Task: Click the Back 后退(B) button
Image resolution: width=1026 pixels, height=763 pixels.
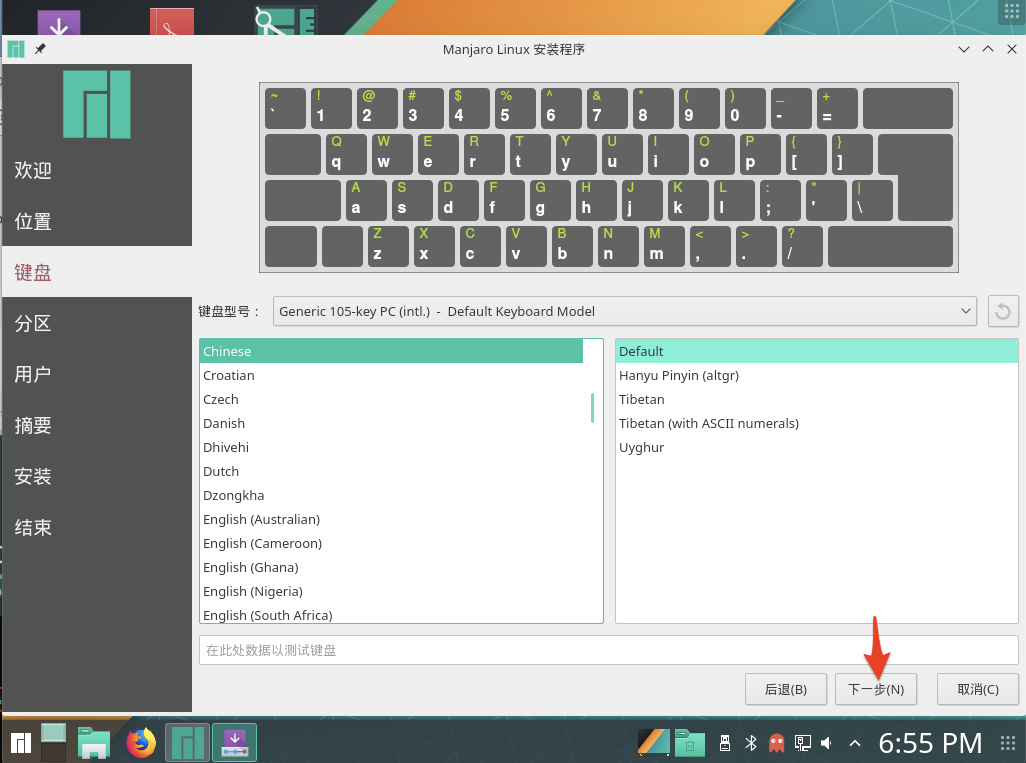Action: coord(786,689)
